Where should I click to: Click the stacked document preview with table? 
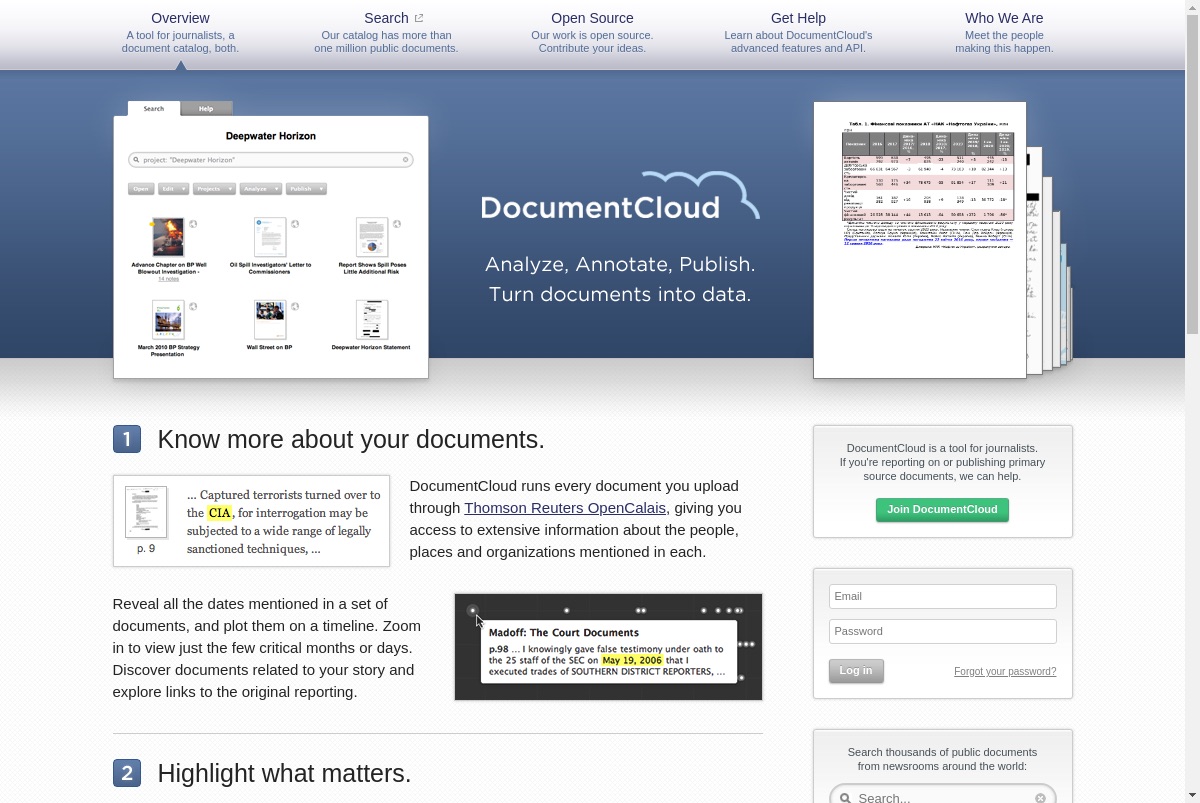(x=920, y=240)
